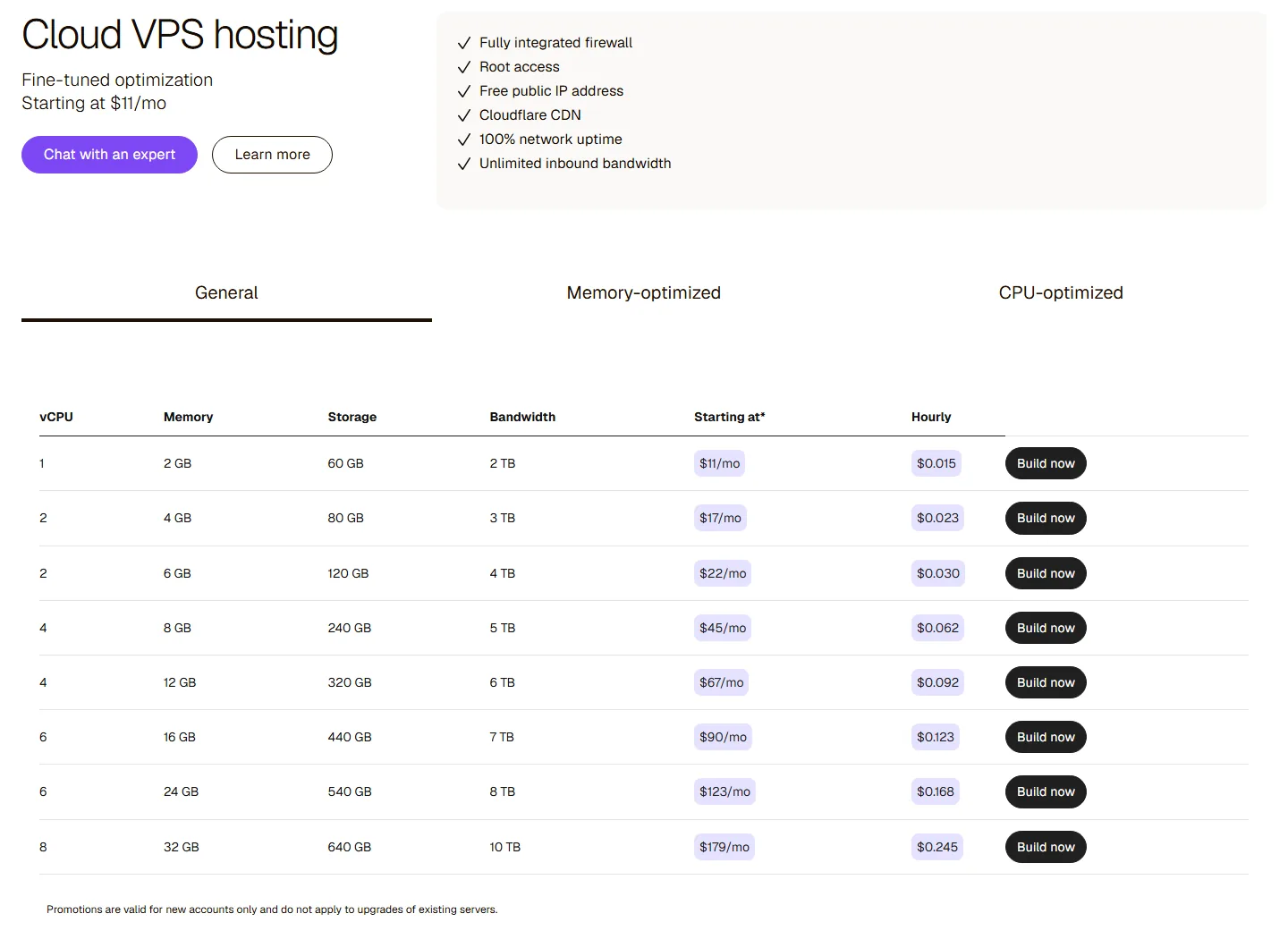
Task: Select the Fully integrated firewall feature
Action: point(555,43)
